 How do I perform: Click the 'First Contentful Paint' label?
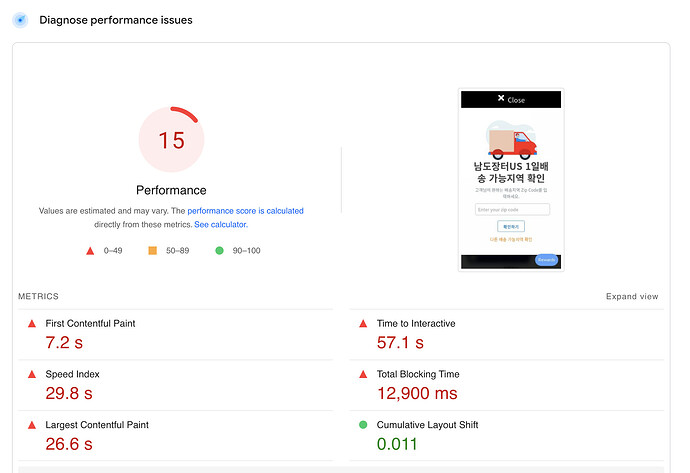[x=90, y=323]
